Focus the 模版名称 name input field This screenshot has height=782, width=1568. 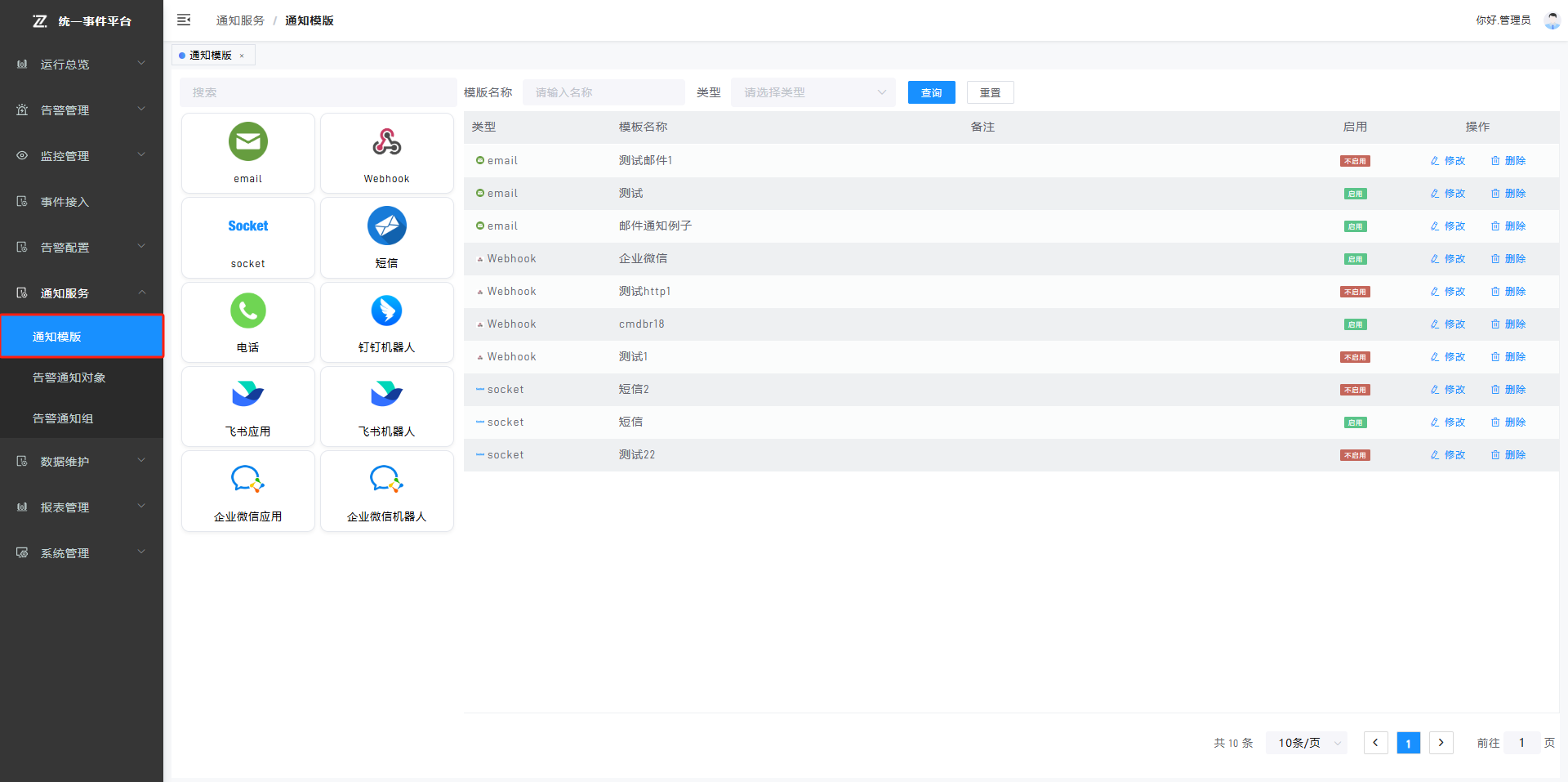coord(604,92)
